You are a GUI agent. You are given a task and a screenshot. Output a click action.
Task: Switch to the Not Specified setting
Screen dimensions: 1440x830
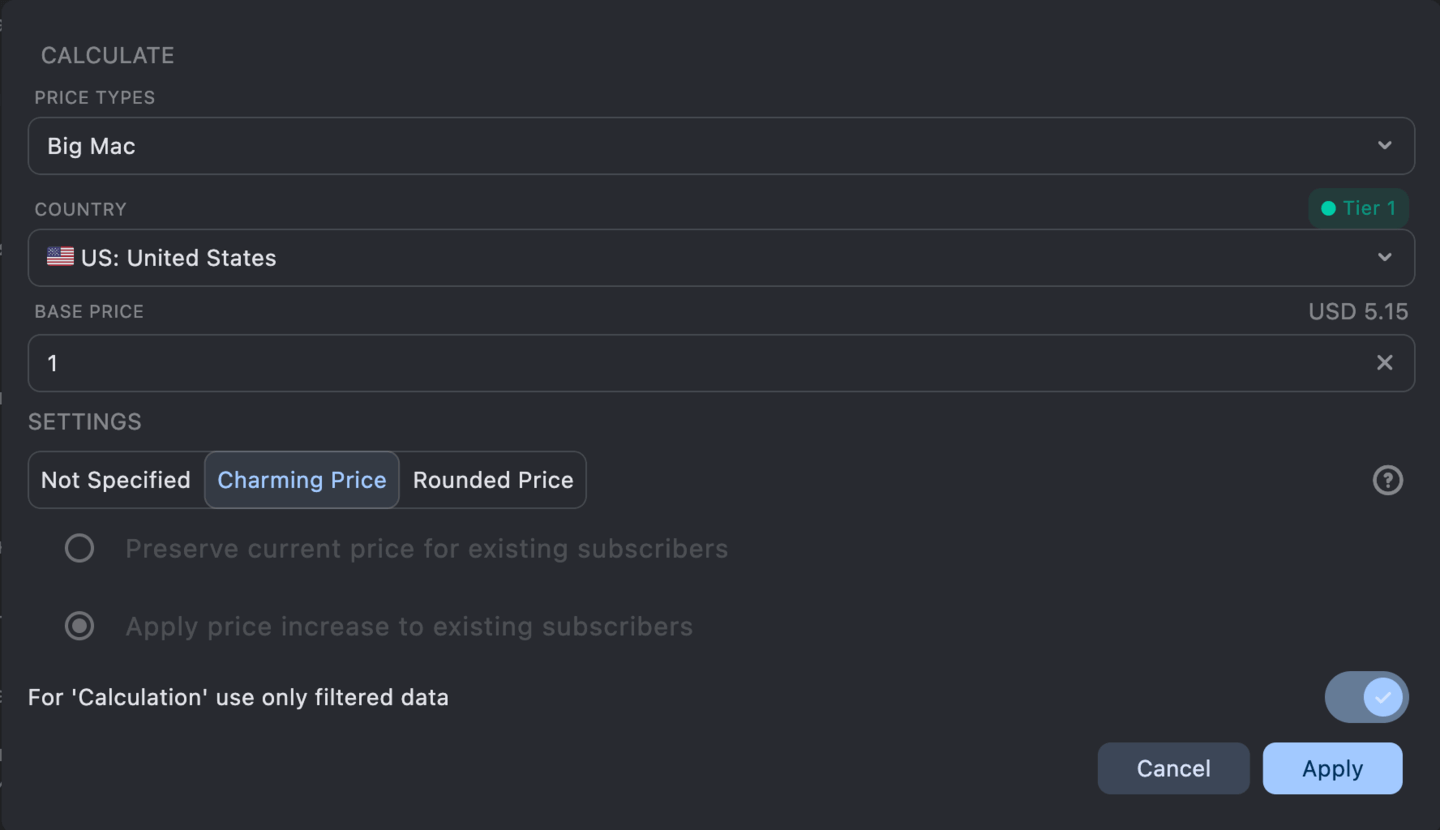(x=115, y=480)
